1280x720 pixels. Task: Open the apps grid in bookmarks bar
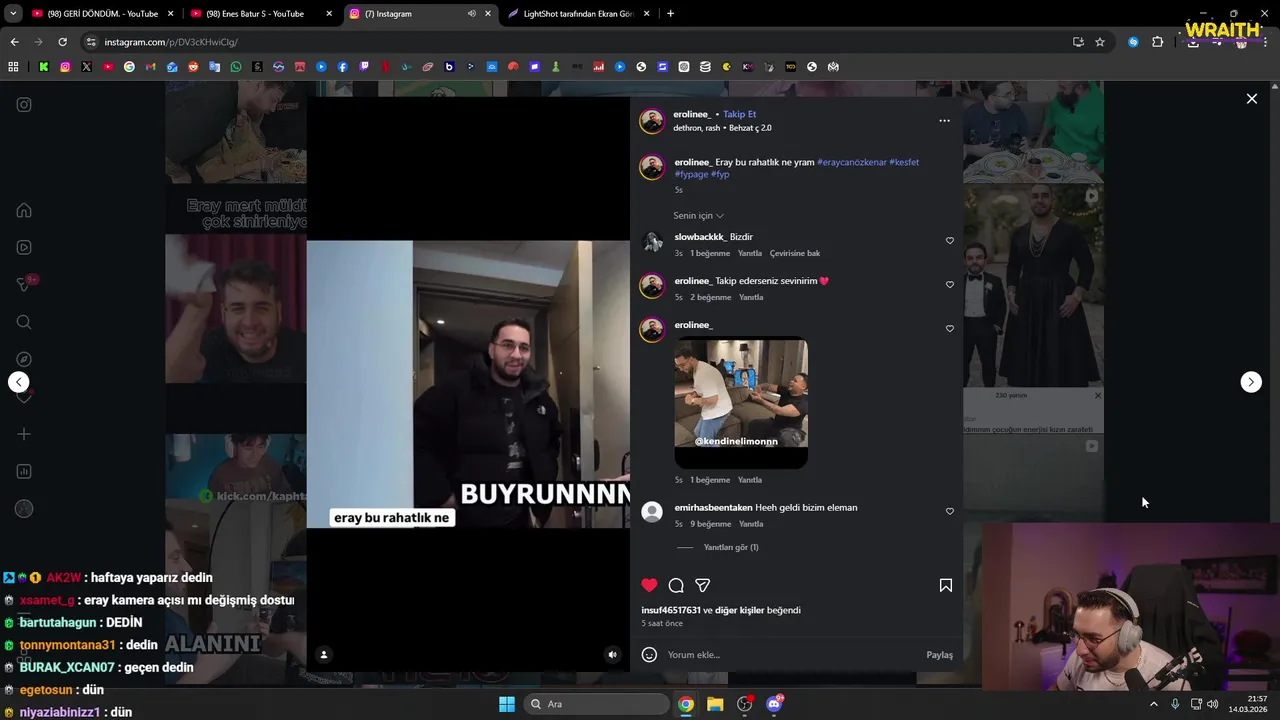pyautogui.click(x=13, y=67)
